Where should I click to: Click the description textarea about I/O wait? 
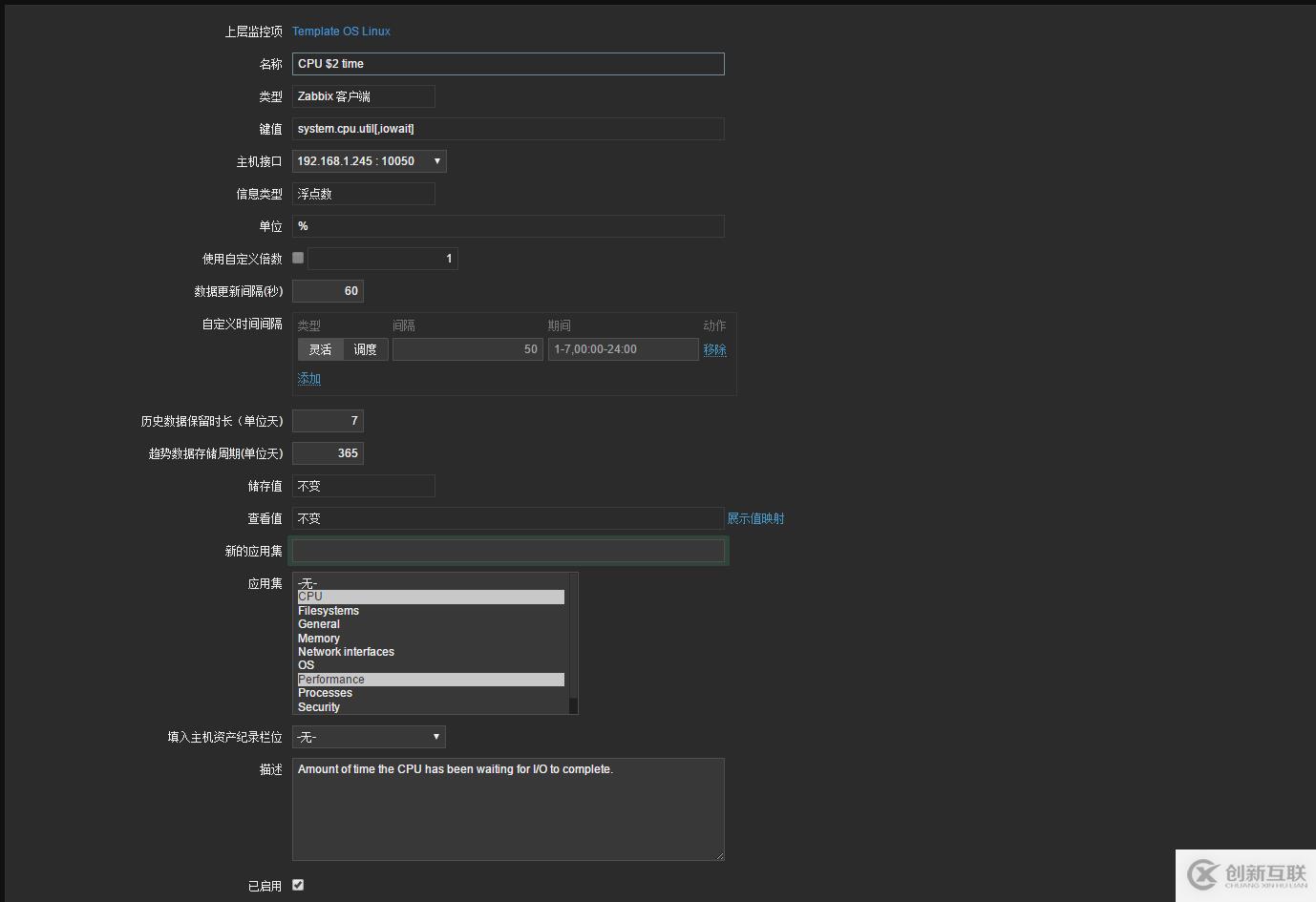(x=508, y=809)
